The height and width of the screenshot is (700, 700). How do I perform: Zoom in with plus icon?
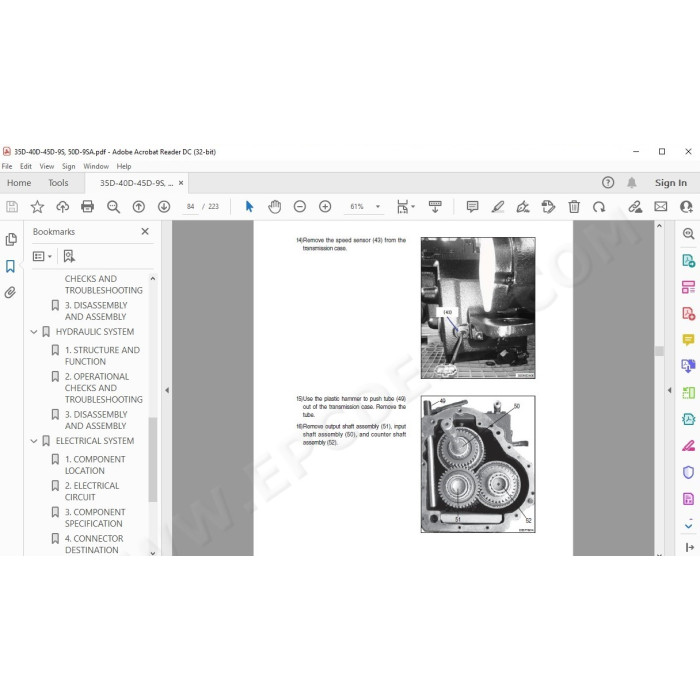click(325, 207)
